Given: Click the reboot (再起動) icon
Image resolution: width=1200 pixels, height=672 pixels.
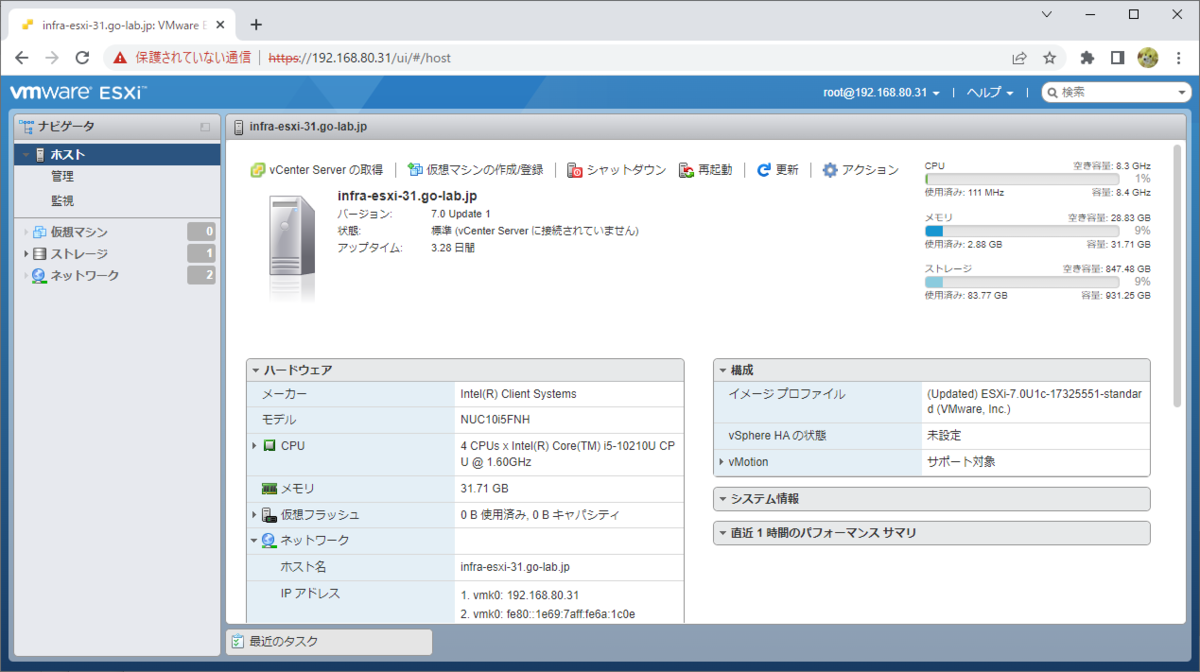Looking at the screenshot, I should coord(686,170).
